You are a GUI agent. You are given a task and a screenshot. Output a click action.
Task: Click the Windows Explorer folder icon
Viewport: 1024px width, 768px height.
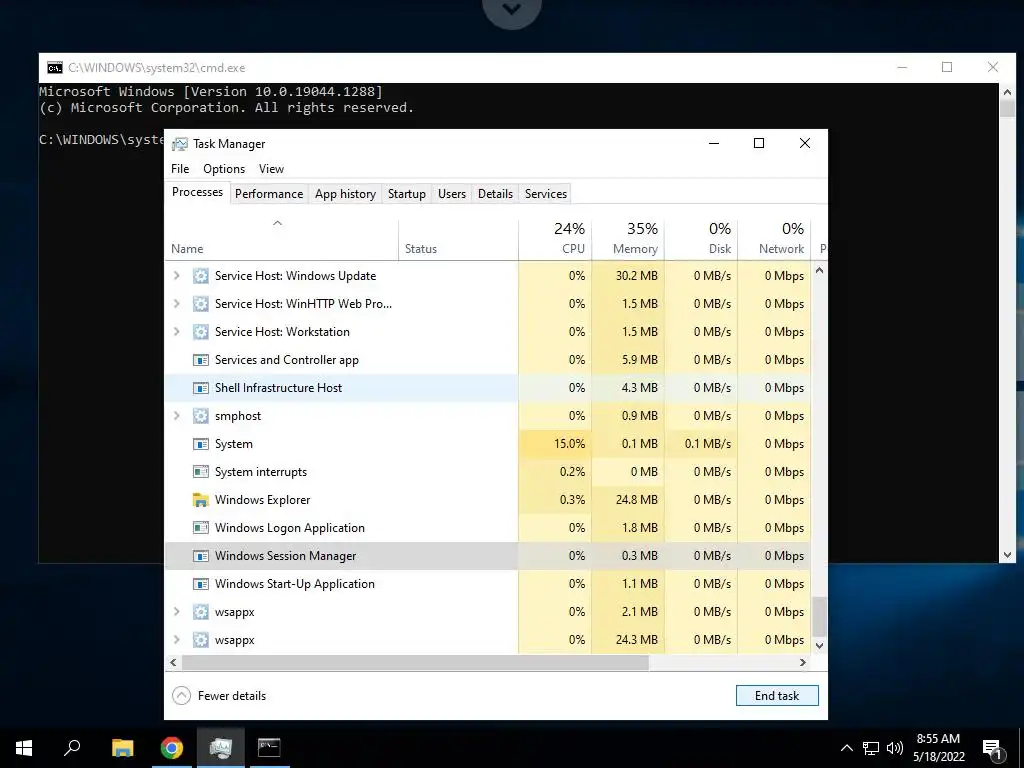coord(200,500)
